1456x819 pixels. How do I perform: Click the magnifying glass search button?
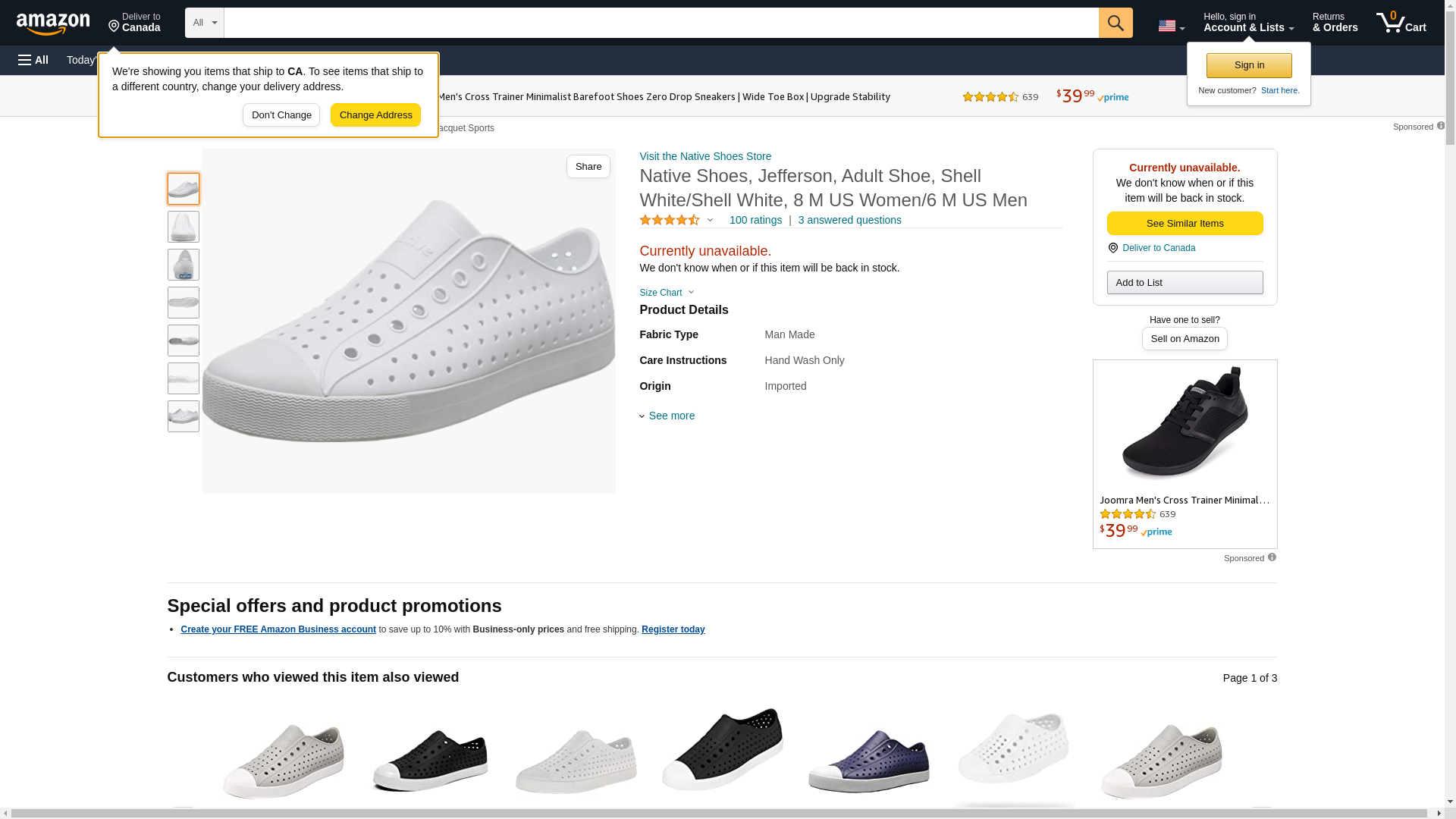pos(1115,23)
